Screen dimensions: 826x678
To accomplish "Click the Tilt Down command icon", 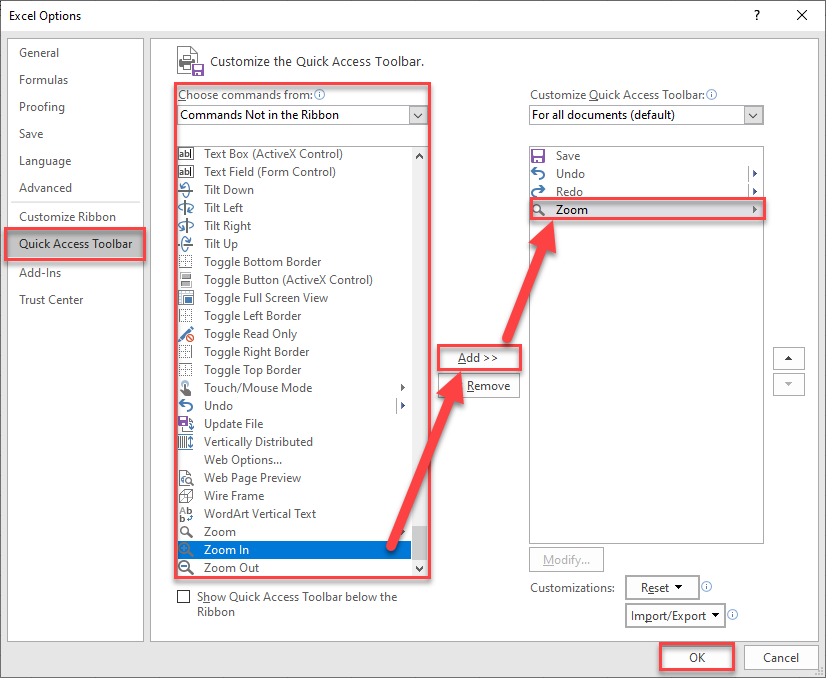I will tap(186, 190).
